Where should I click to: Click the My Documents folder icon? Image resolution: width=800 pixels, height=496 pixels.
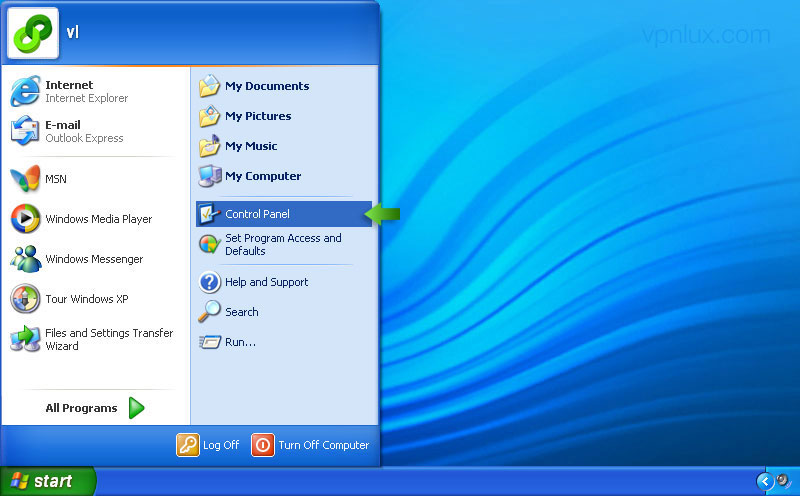pos(209,86)
